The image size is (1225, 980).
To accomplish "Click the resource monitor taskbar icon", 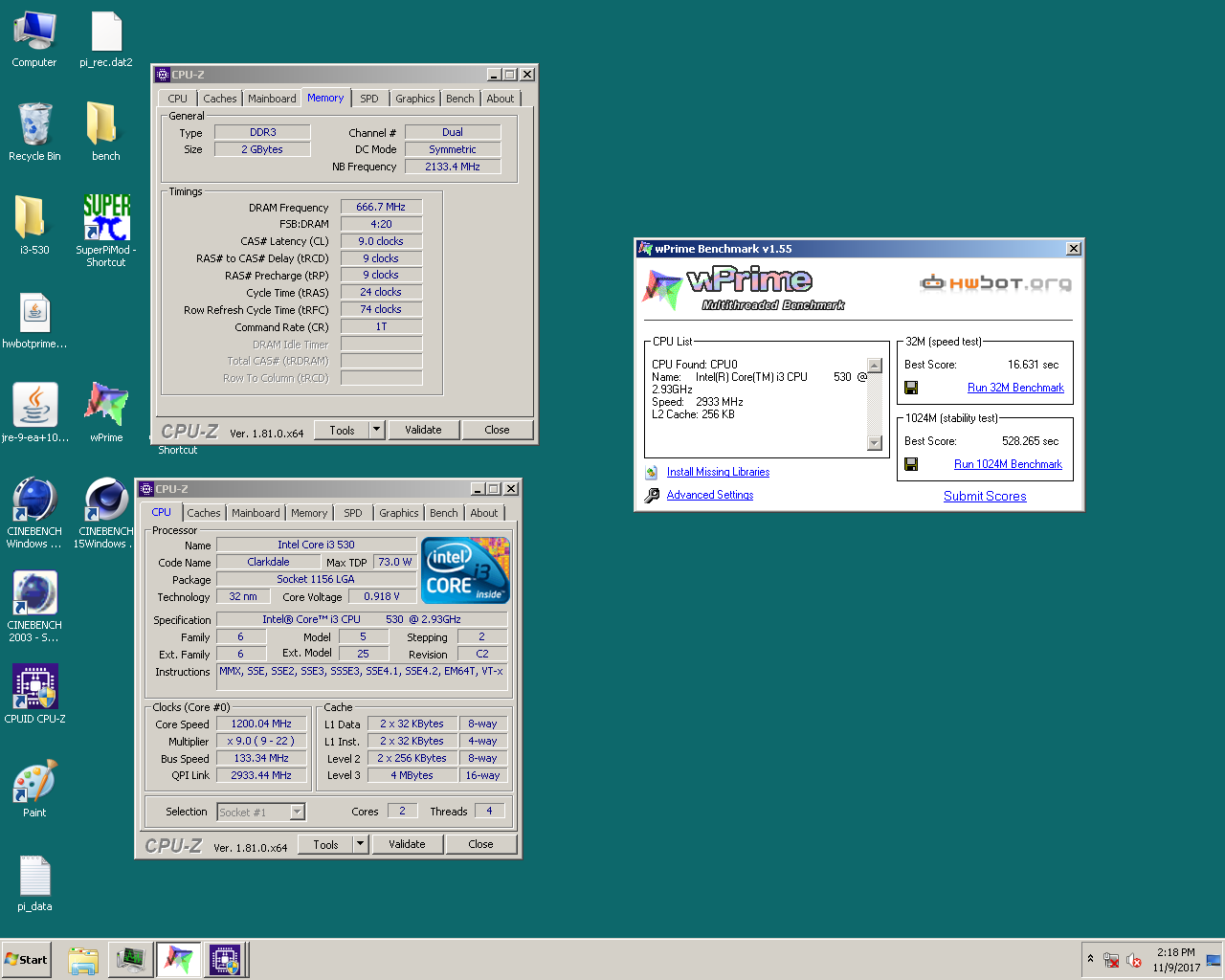I will (x=130, y=960).
